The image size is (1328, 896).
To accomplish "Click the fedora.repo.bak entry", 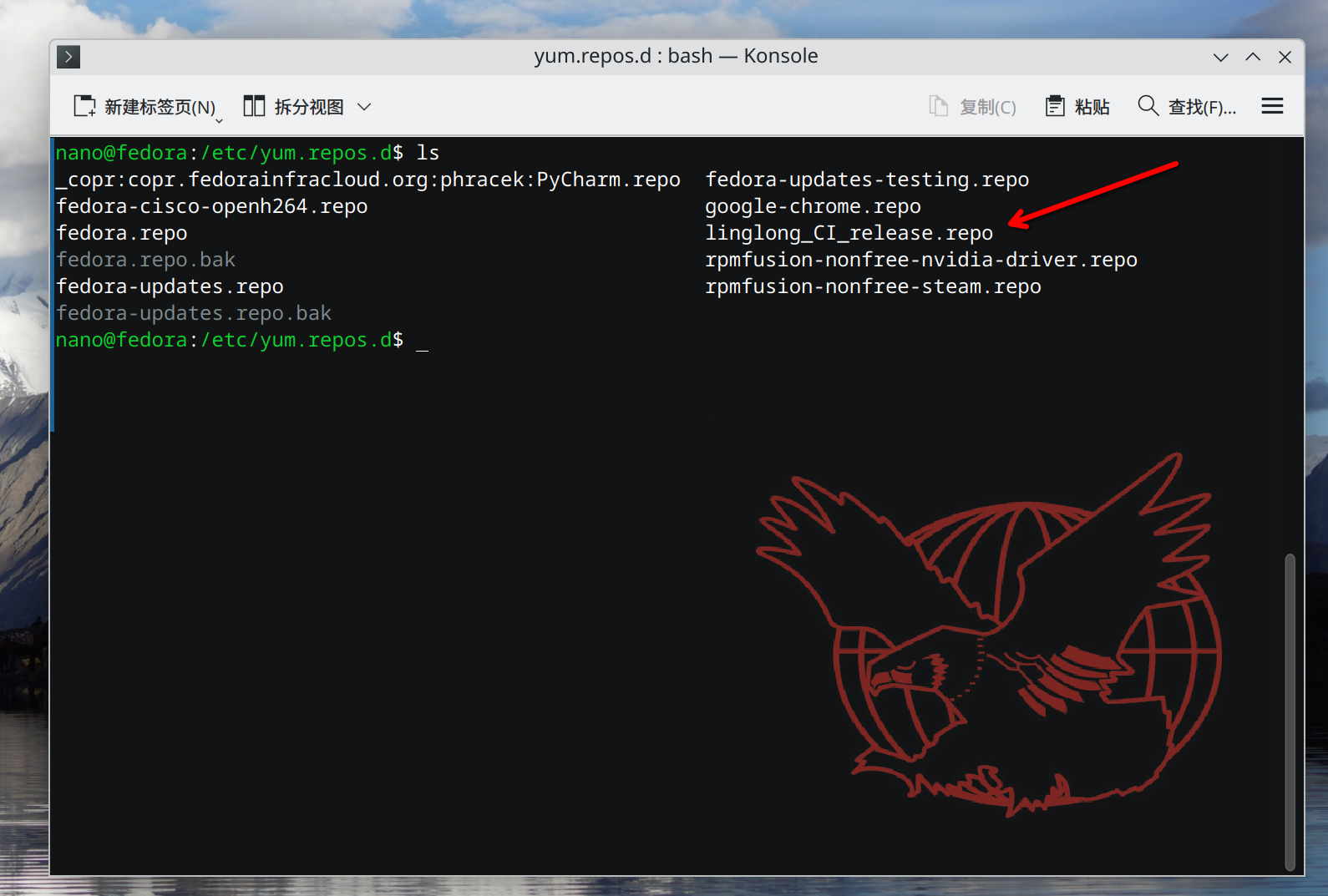I will coord(146,260).
